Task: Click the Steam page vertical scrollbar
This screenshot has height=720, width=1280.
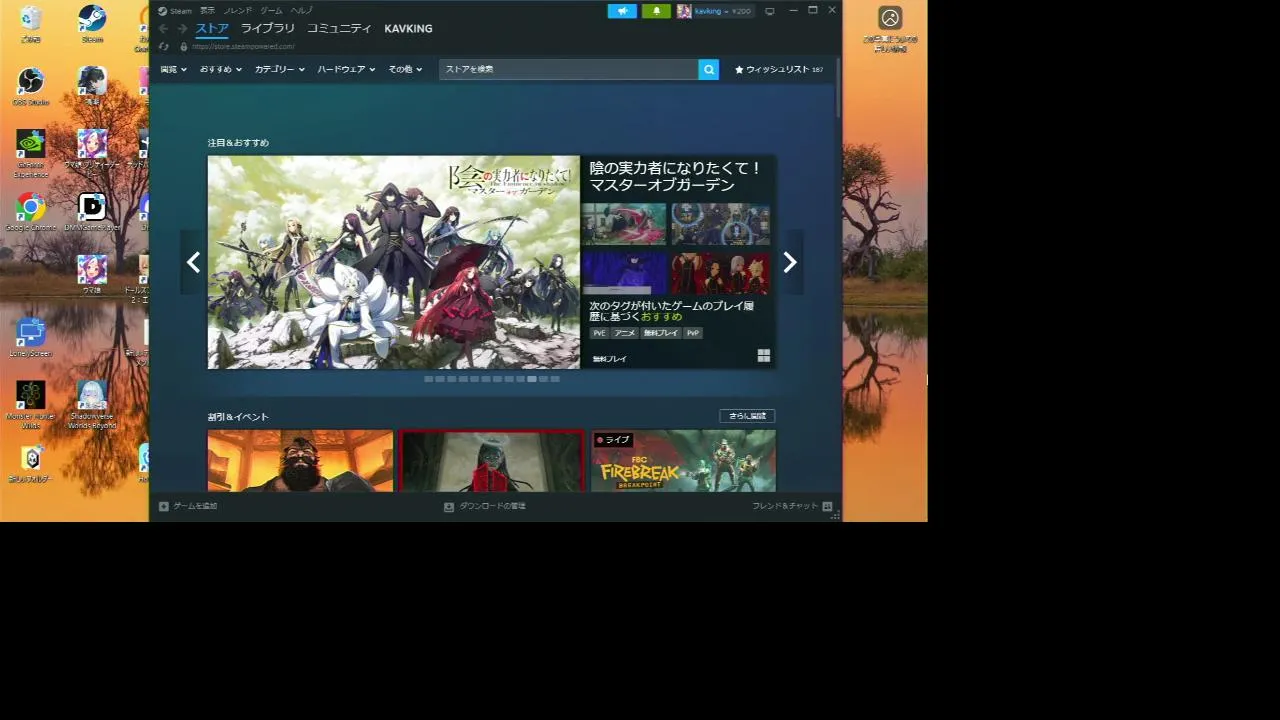Action: [838, 88]
